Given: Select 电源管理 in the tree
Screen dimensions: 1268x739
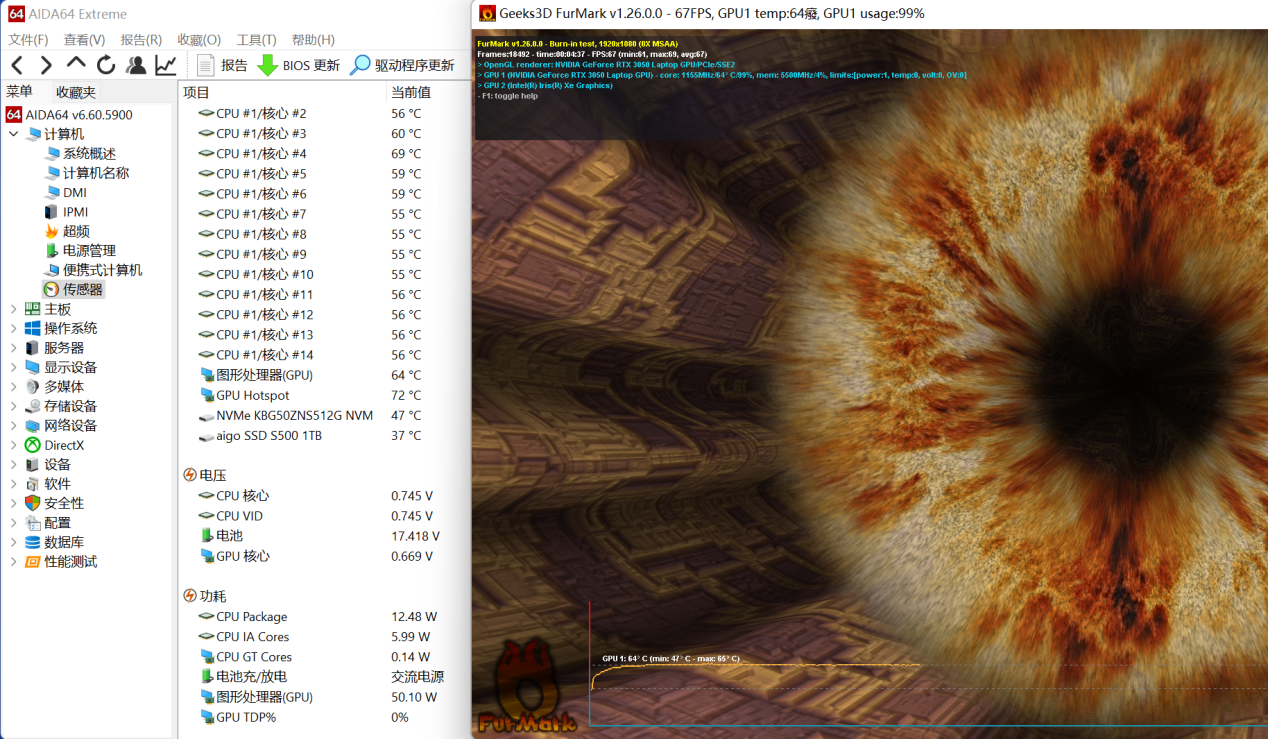Looking at the screenshot, I should click(80, 251).
